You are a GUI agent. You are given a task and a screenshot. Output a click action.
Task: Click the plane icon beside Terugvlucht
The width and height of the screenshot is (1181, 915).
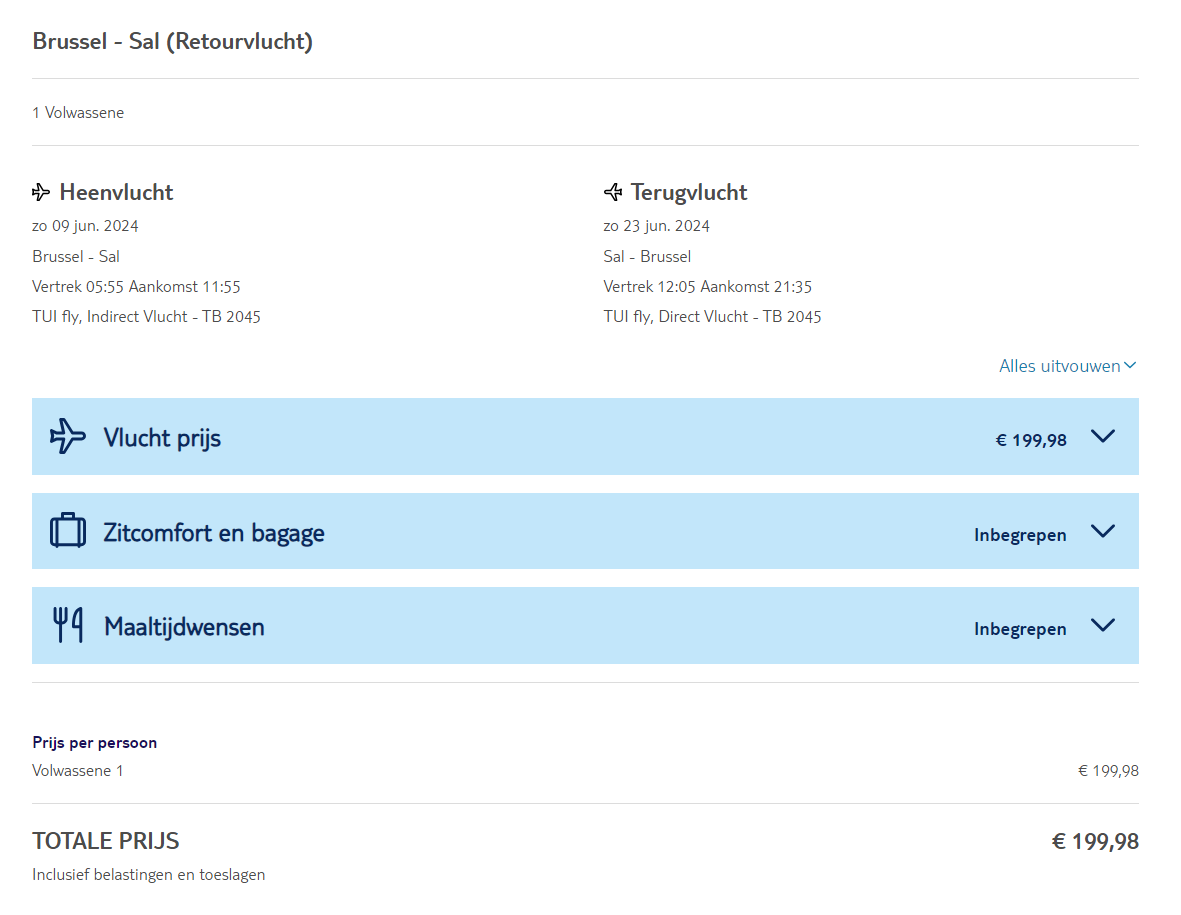point(613,192)
